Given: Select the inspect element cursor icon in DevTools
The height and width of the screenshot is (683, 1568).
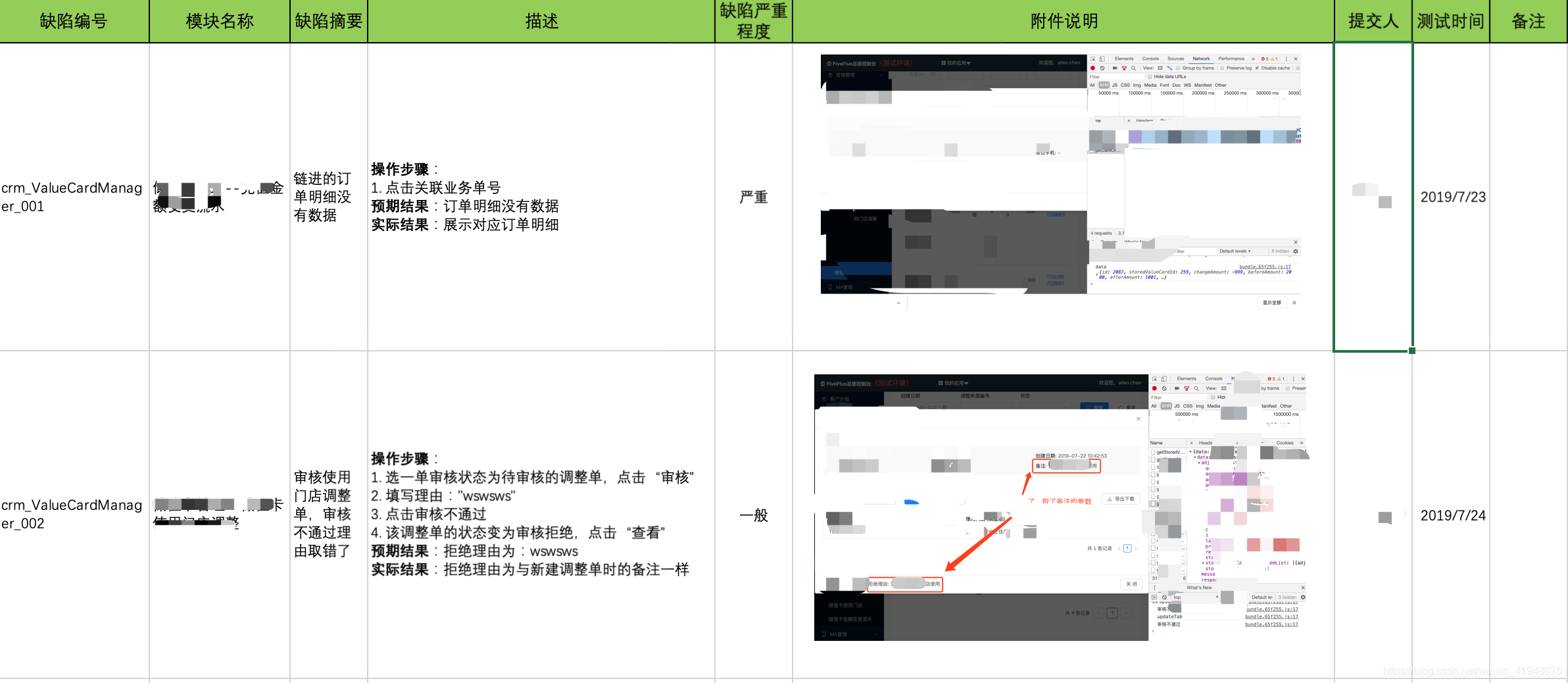Looking at the screenshot, I should click(x=1094, y=59).
